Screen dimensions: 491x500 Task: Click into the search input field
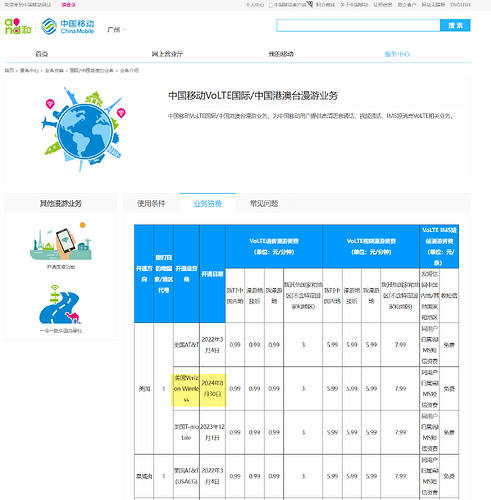(358, 25)
